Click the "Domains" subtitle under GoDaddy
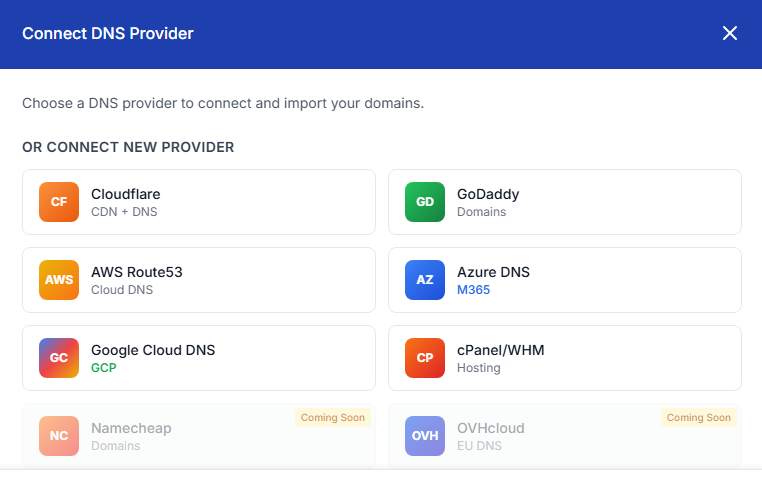The height and width of the screenshot is (477, 762). (482, 212)
